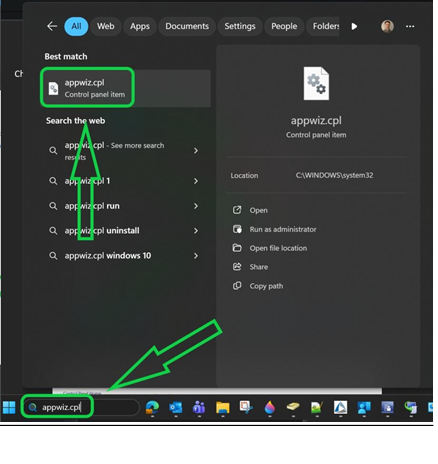
Task: Switch to the Documents filter tab
Action: 187,26
